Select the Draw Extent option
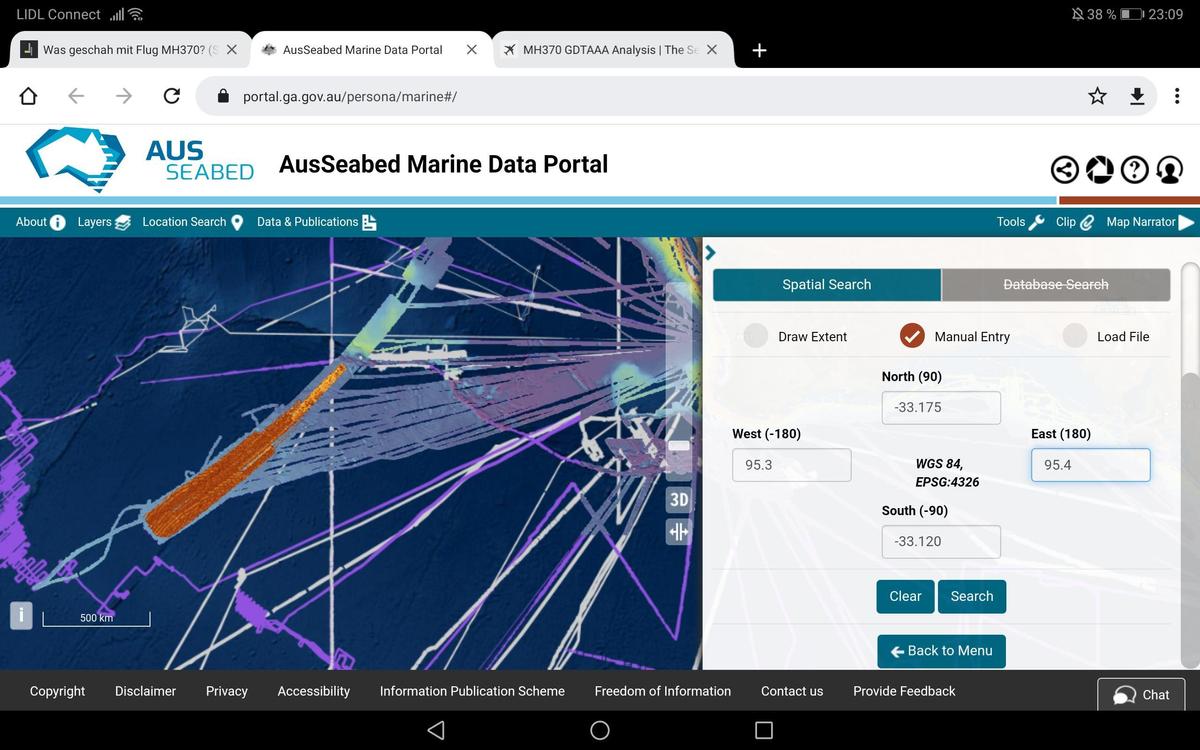The width and height of the screenshot is (1200, 750). click(796, 336)
